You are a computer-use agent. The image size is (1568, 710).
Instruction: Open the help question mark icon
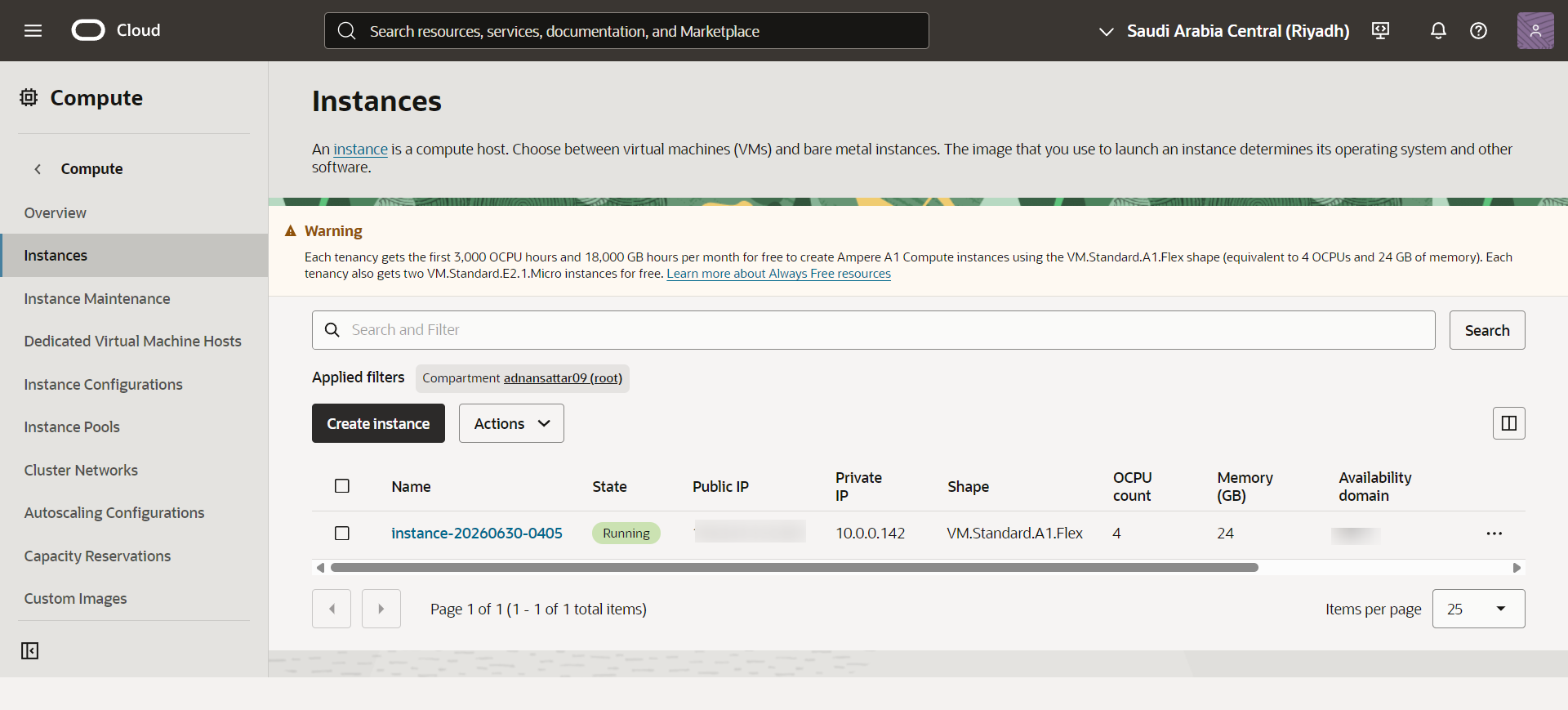click(1478, 31)
